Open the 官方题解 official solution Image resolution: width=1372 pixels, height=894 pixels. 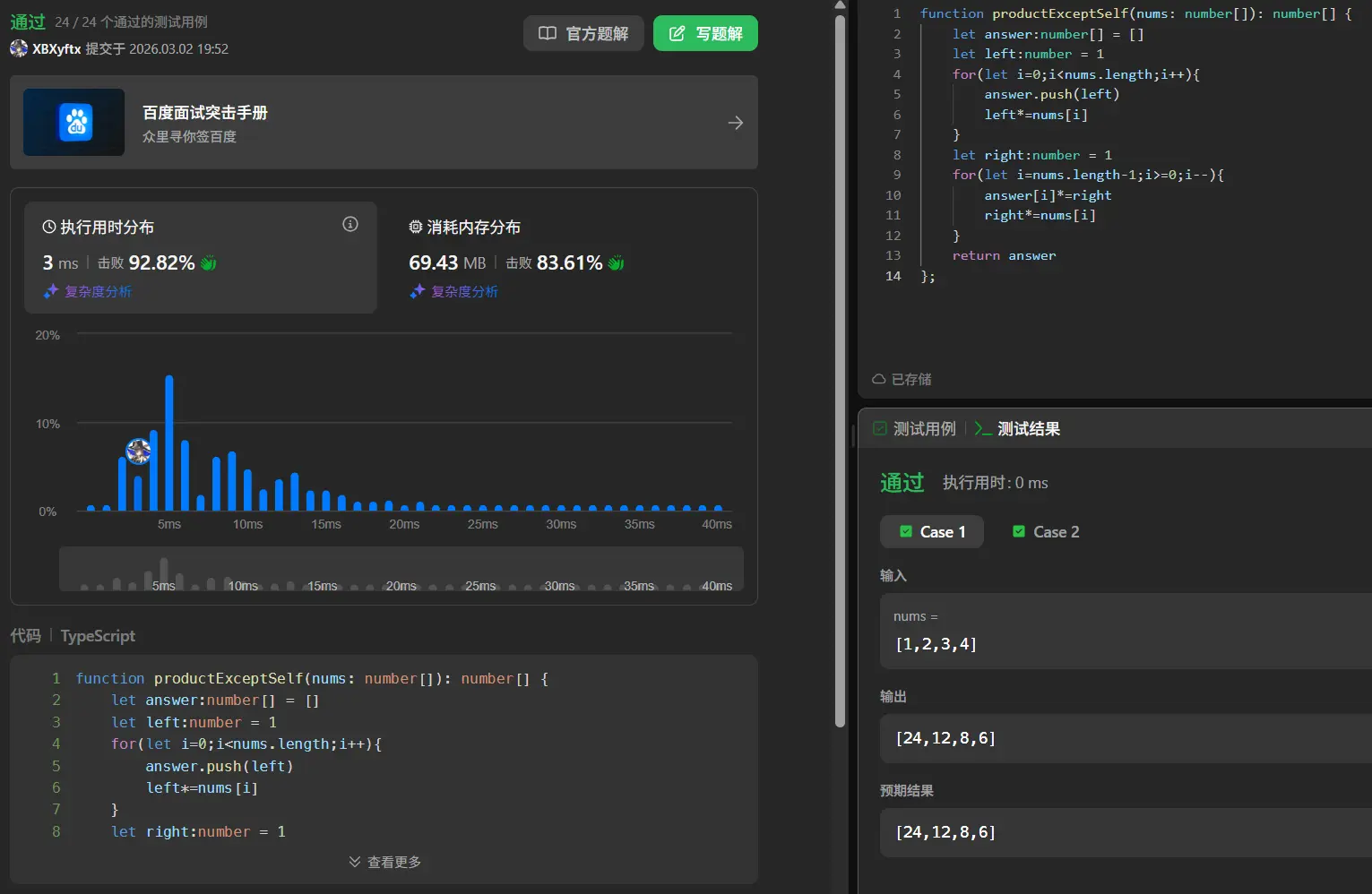tap(583, 34)
